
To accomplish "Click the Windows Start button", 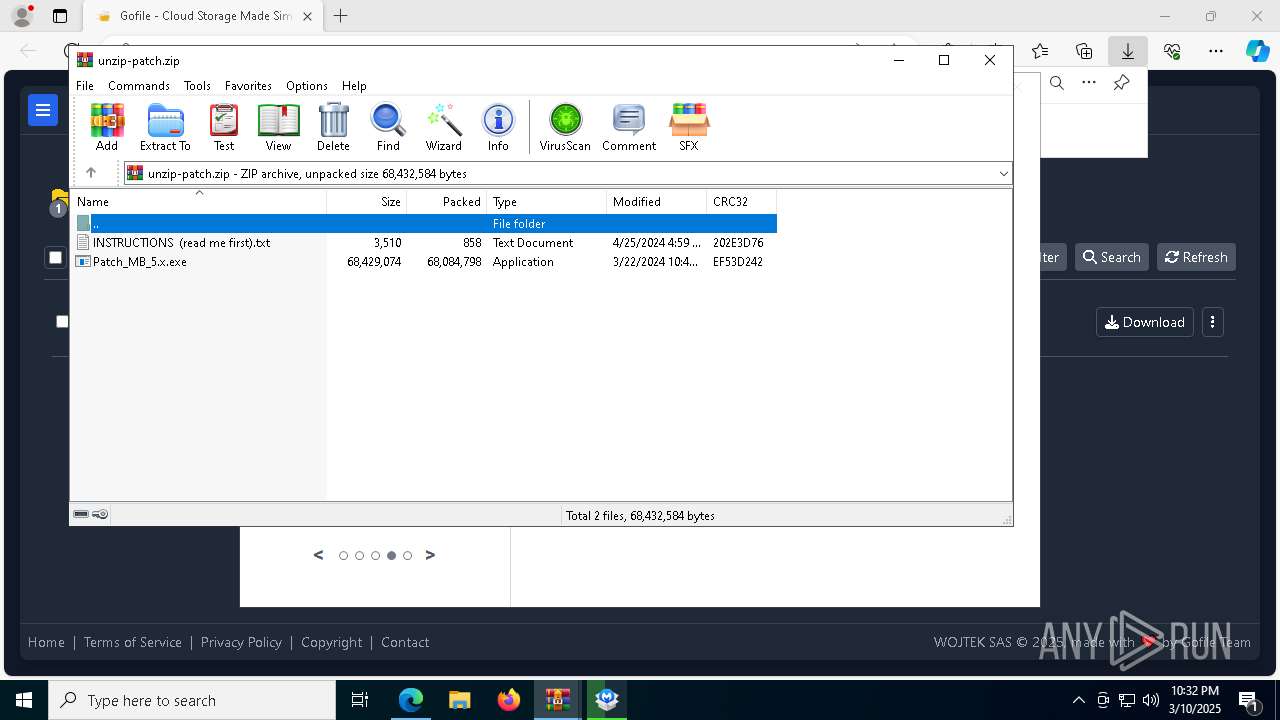I will pos(24,700).
